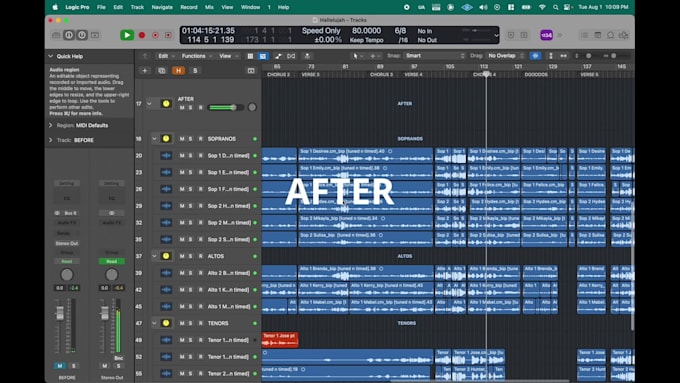Screen dimensions: 680x383
Task: Collapse the ALTOS track stack
Action: 154,256
